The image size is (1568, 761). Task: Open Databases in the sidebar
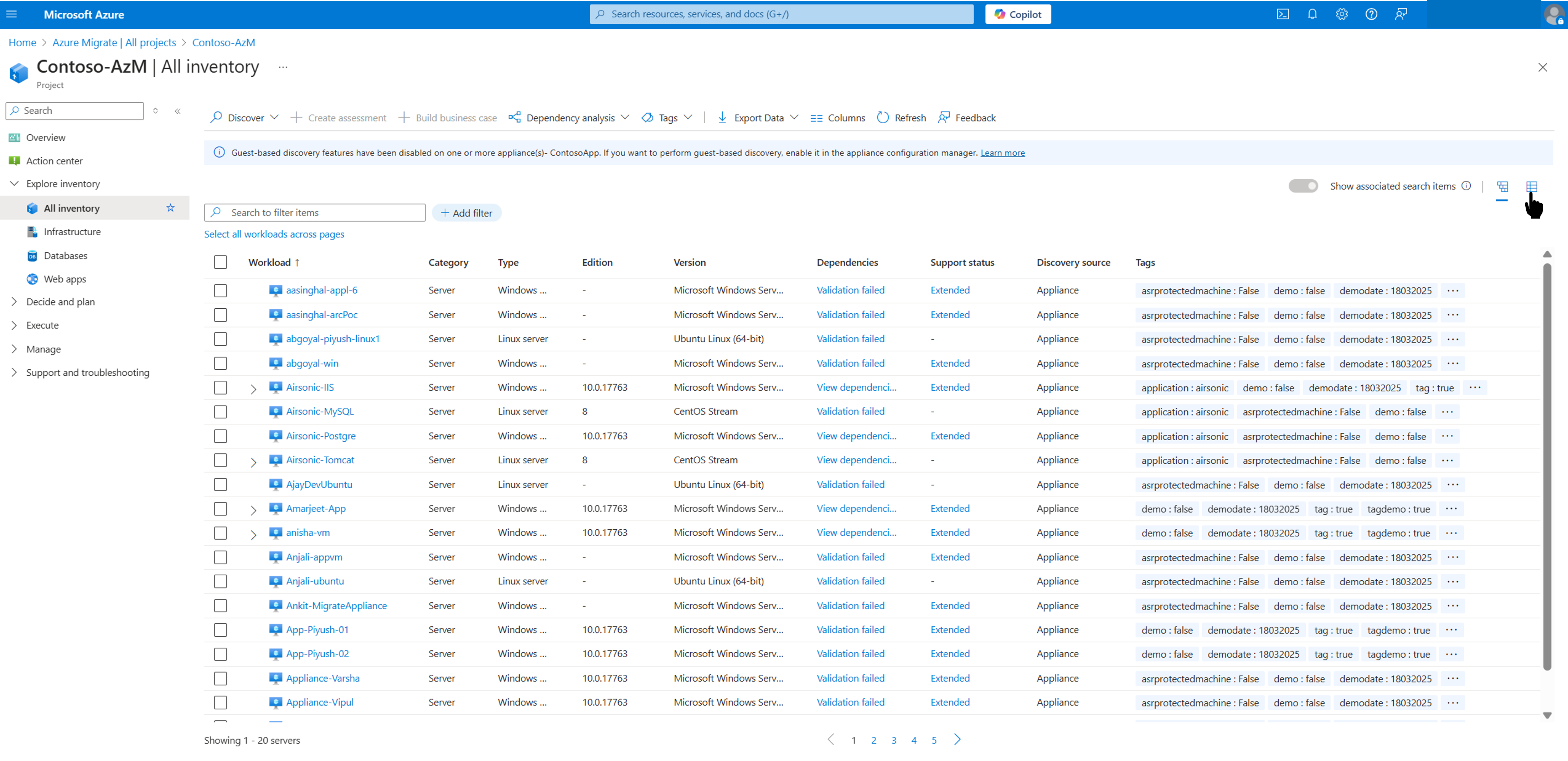click(65, 256)
